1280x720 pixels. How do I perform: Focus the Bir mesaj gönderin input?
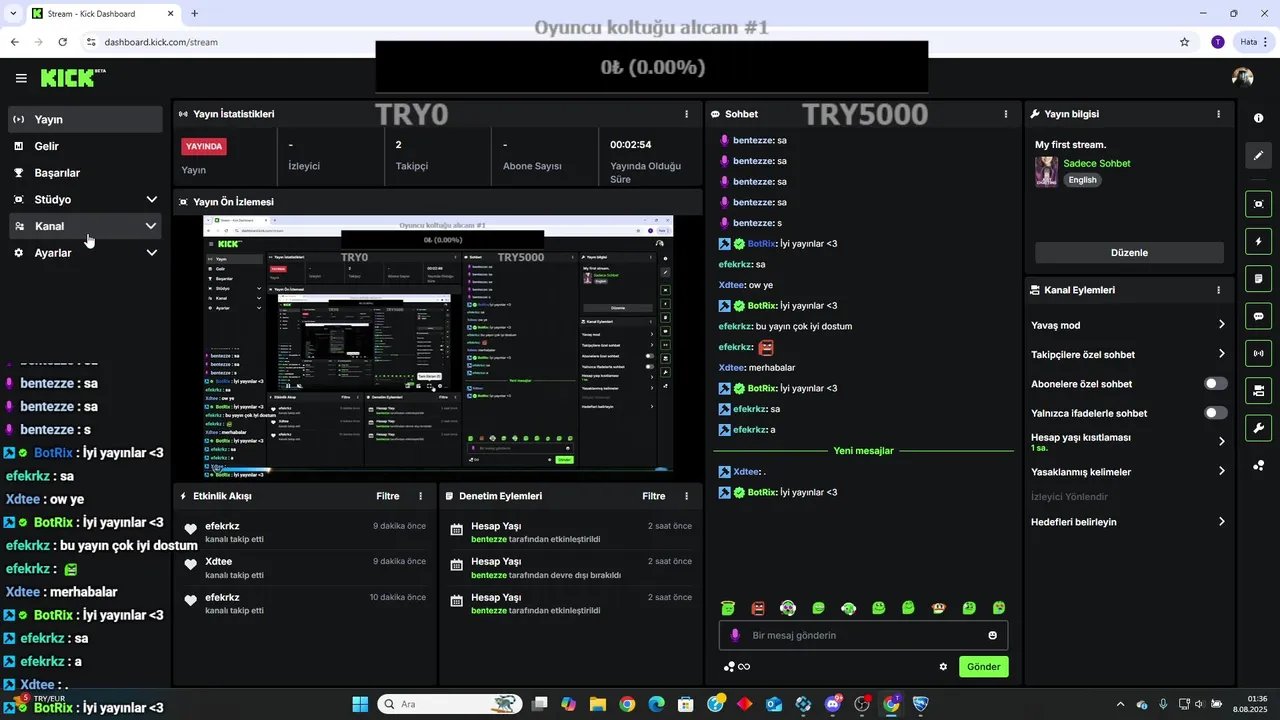click(863, 635)
